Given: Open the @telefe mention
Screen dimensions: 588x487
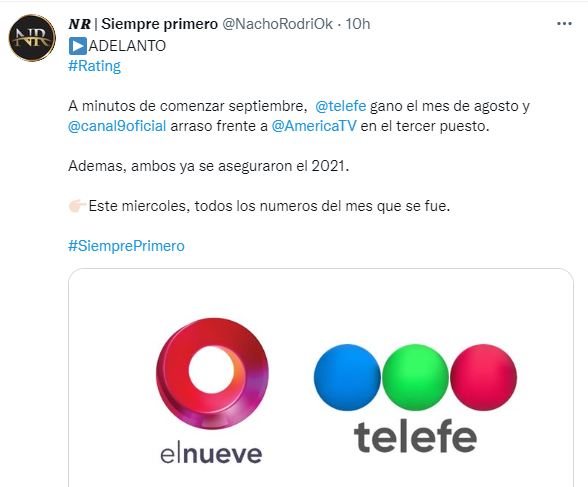Looking at the screenshot, I should point(340,106).
